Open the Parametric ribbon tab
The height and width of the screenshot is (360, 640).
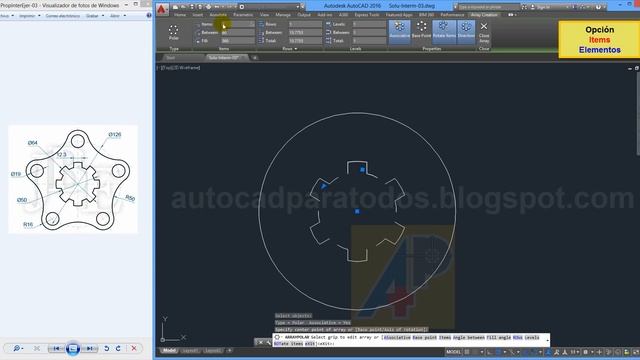(243, 15)
